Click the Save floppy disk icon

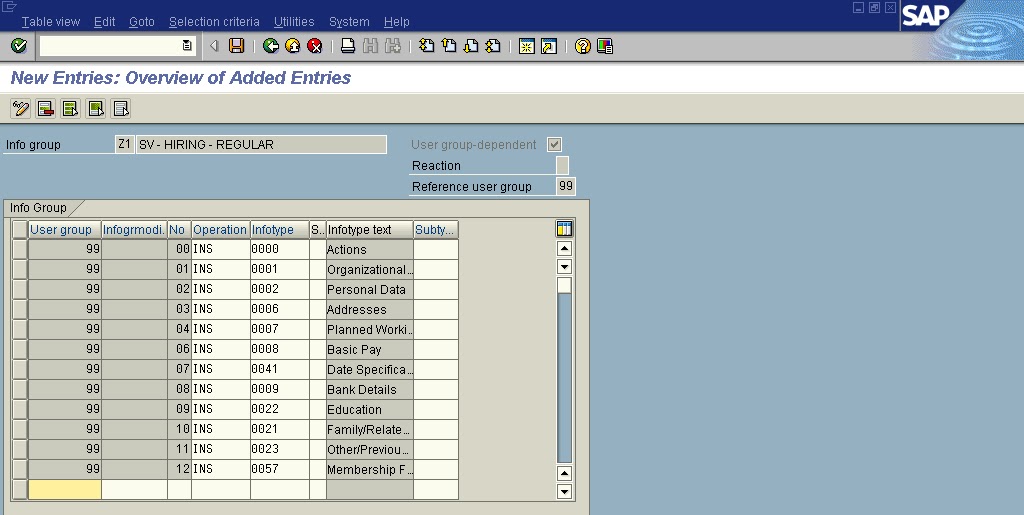click(236, 46)
